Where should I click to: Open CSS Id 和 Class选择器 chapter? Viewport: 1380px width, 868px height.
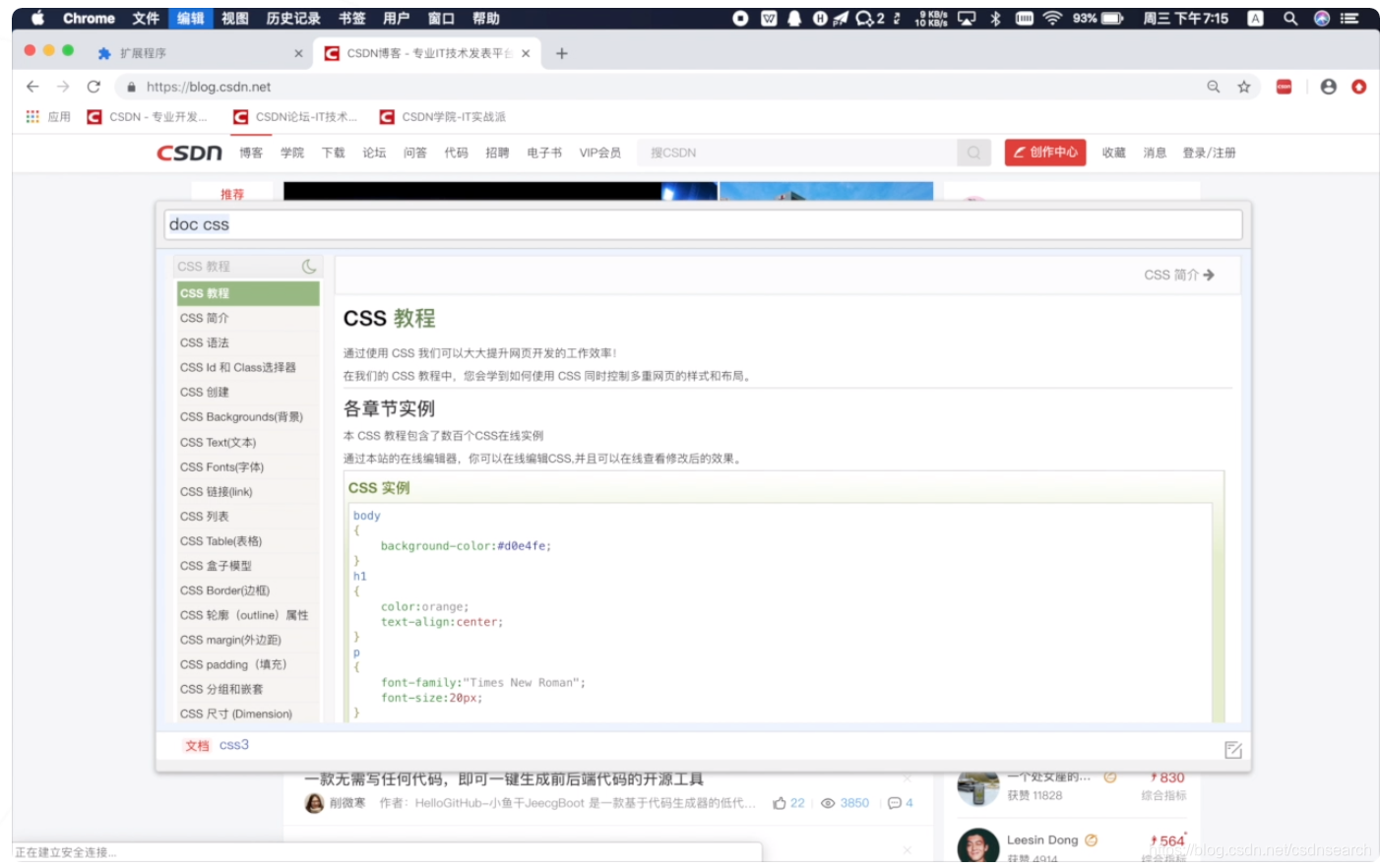(248, 367)
